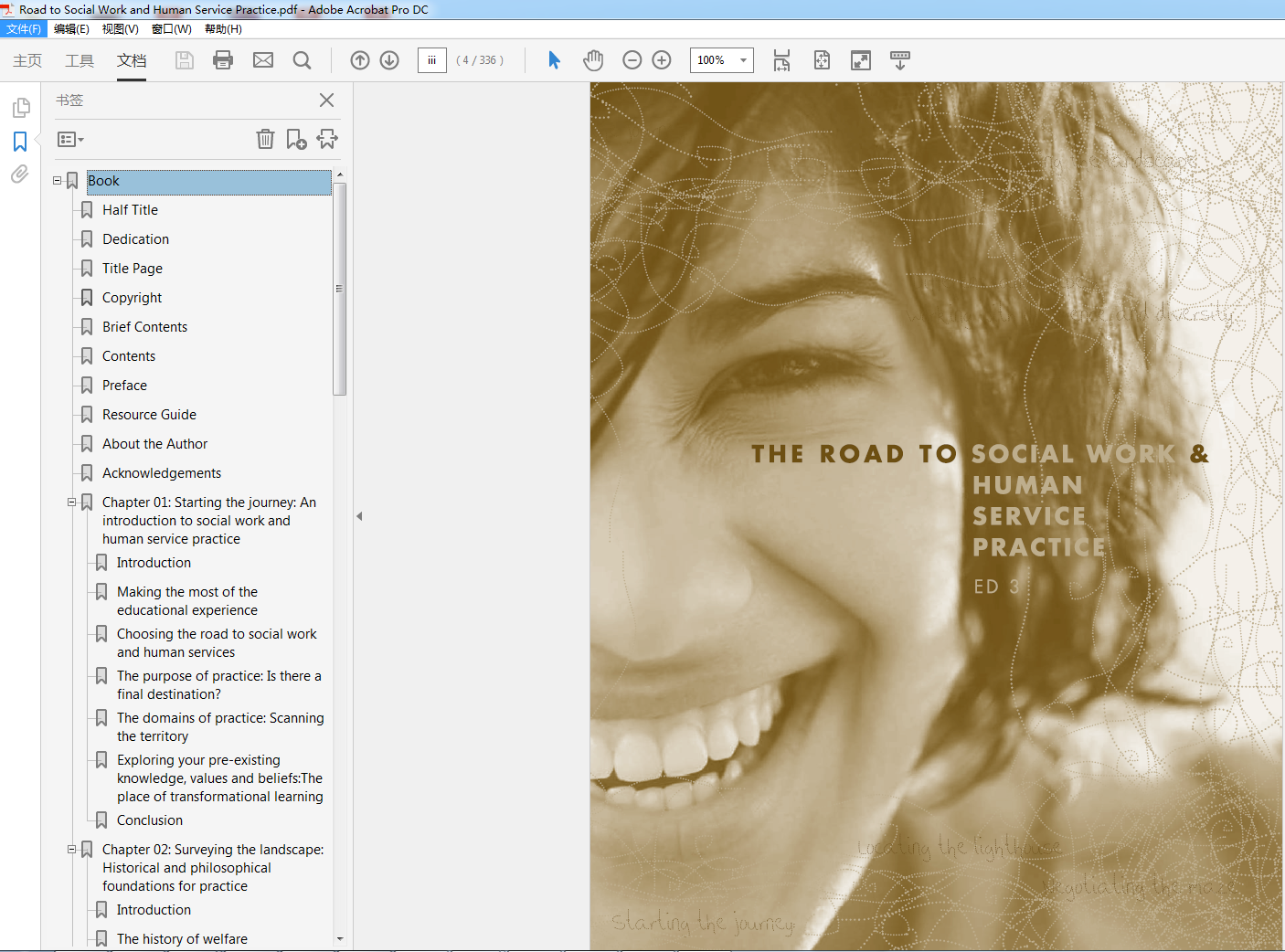Open Chapter 01 Starting the journey bookmark

(x=209, y=521)
